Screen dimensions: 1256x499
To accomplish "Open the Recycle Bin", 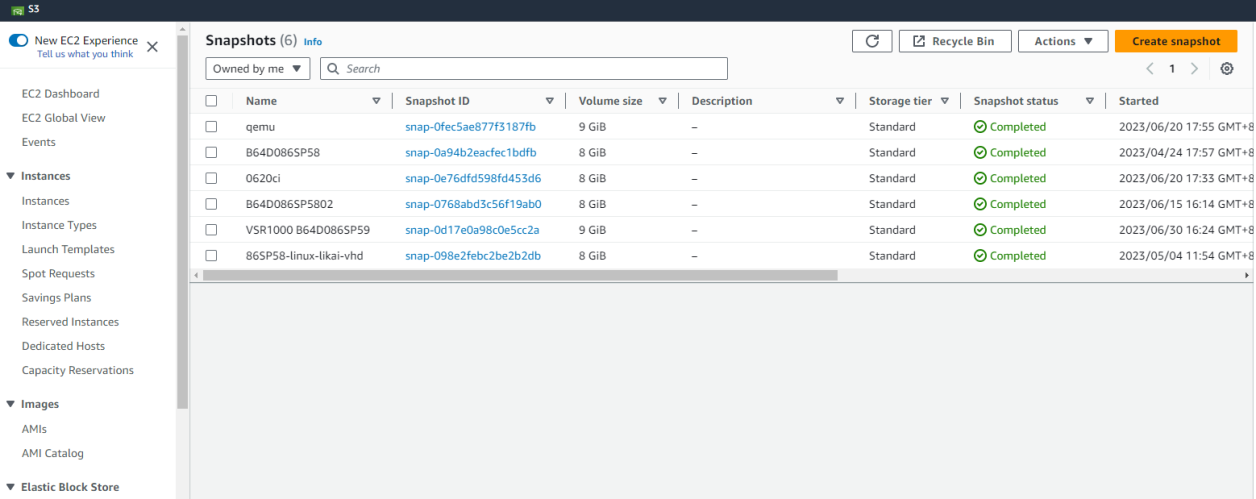I will click(954, 41).
